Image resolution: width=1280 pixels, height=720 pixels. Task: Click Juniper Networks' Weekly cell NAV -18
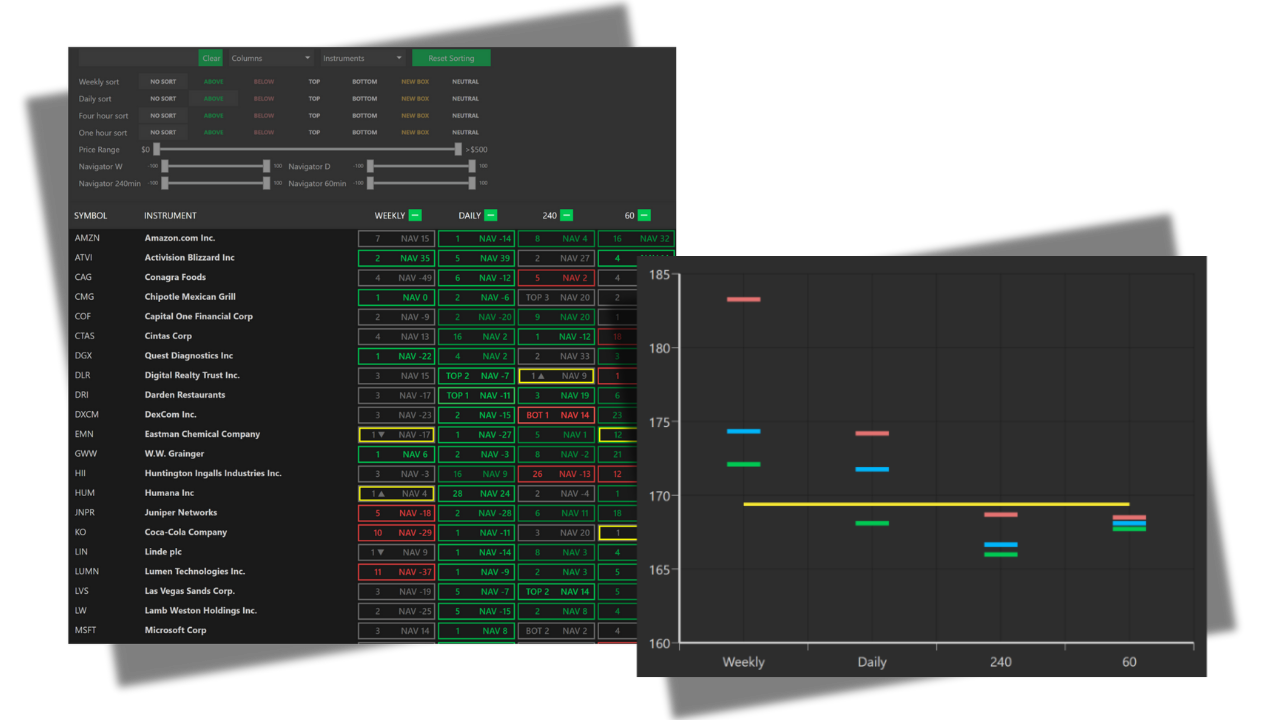pyautogui.click(x=396, y=513)
